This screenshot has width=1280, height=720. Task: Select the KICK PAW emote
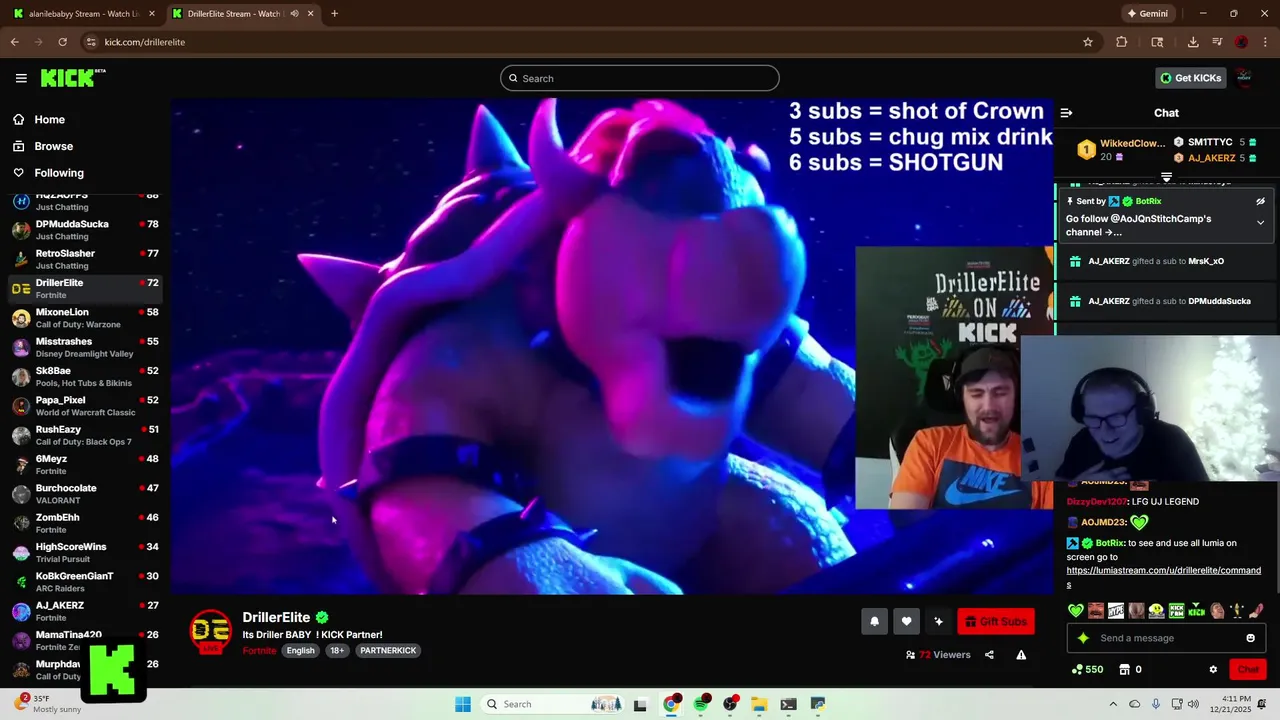pos(1176,610)
